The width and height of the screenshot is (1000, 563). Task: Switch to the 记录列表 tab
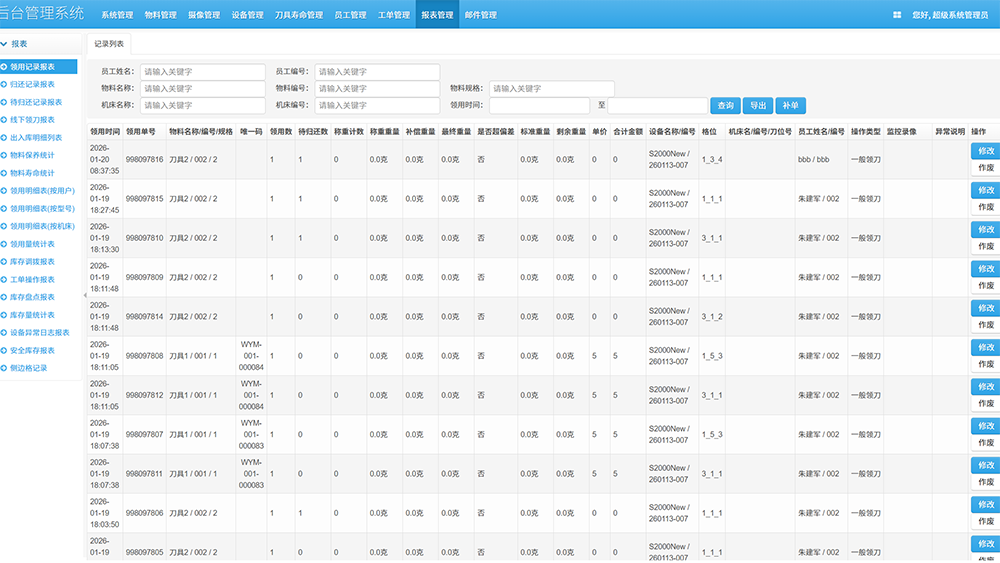pos(109,44)
